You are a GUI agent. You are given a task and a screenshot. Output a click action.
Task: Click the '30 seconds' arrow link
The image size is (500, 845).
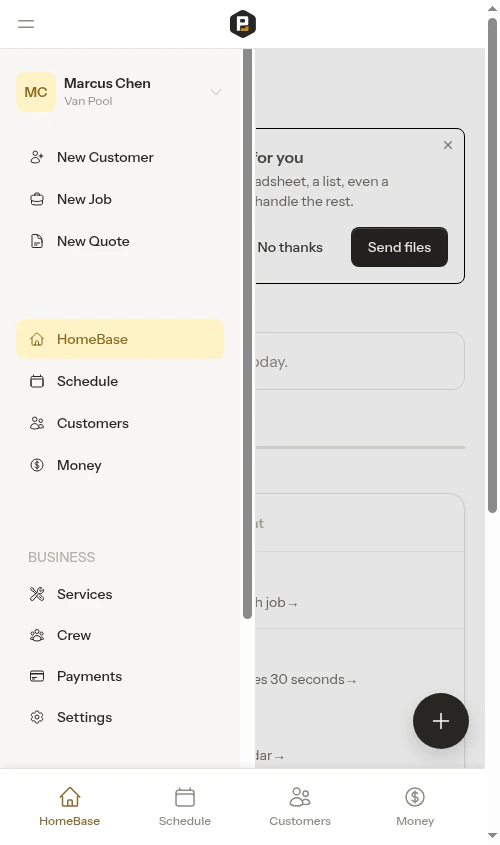pos(305,680)
